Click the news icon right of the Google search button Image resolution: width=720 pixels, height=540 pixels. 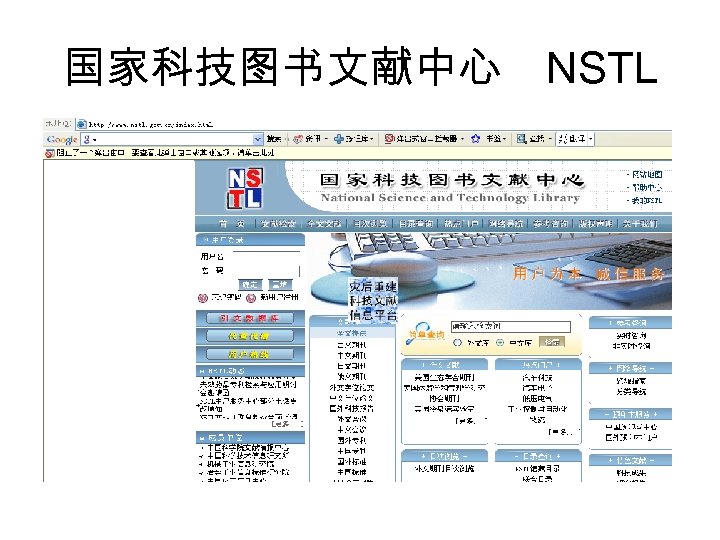pyautogui.click(x=298, y=139)
